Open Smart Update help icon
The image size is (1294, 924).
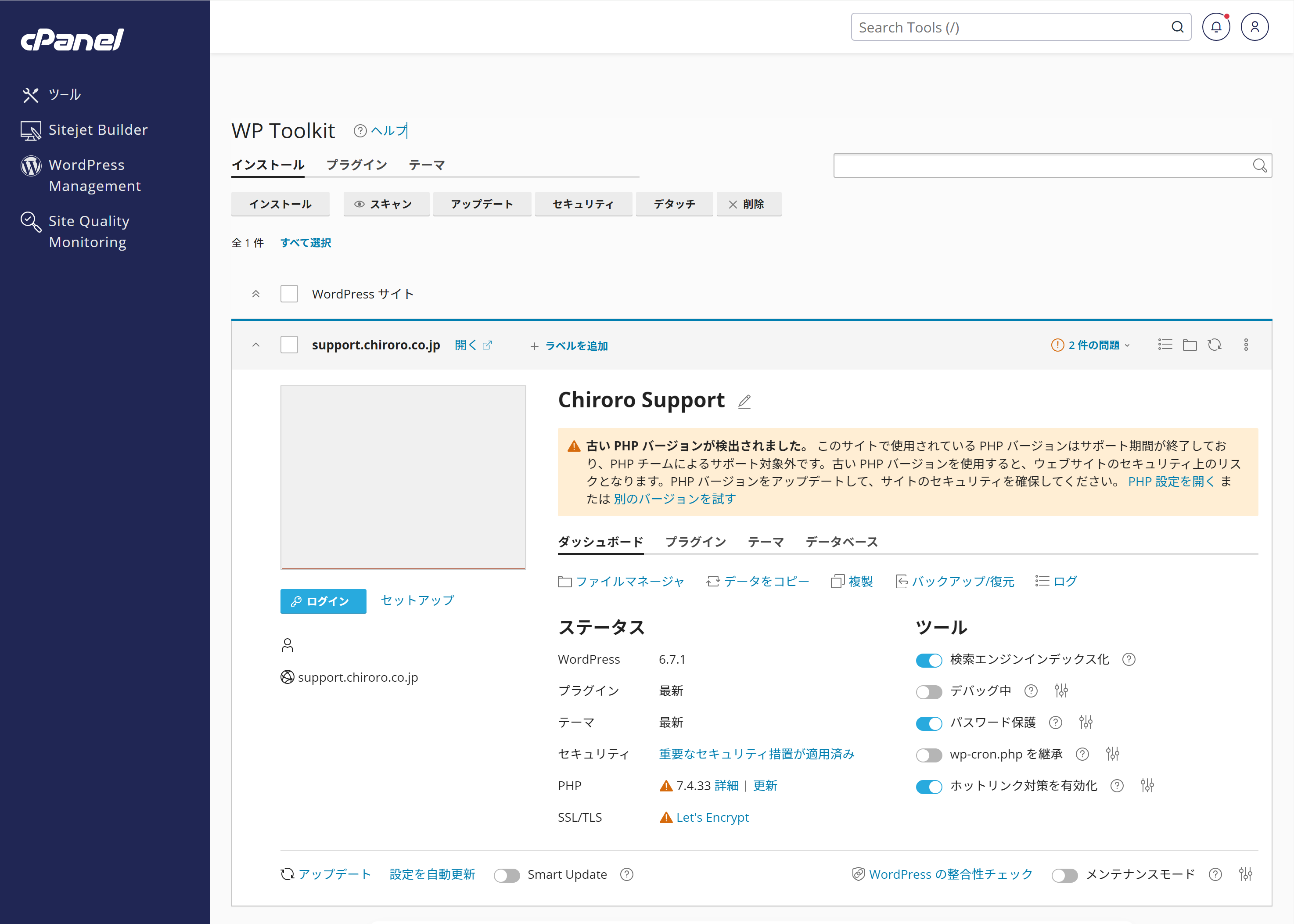point(627,874)
